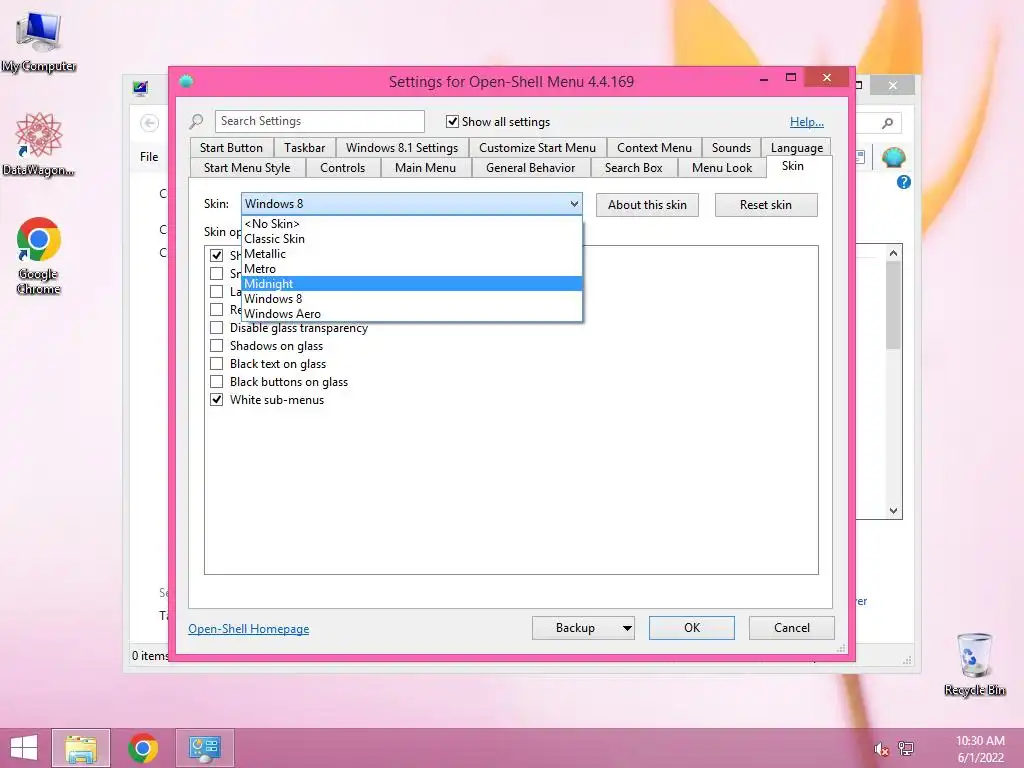Uncheck the first skin option checkbox
The width and height of the screenshot is (1024, 768).
coord(216,255)
